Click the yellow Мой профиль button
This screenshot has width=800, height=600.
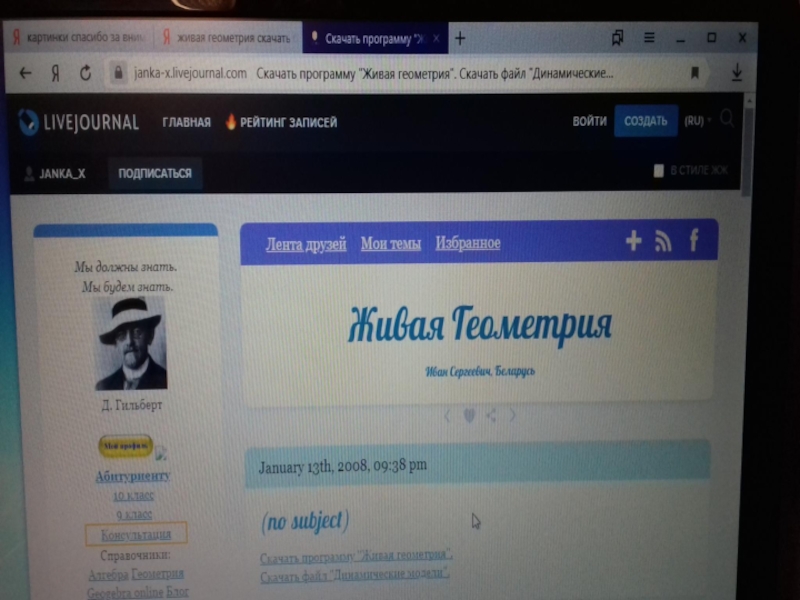click(x=126, y=446)
